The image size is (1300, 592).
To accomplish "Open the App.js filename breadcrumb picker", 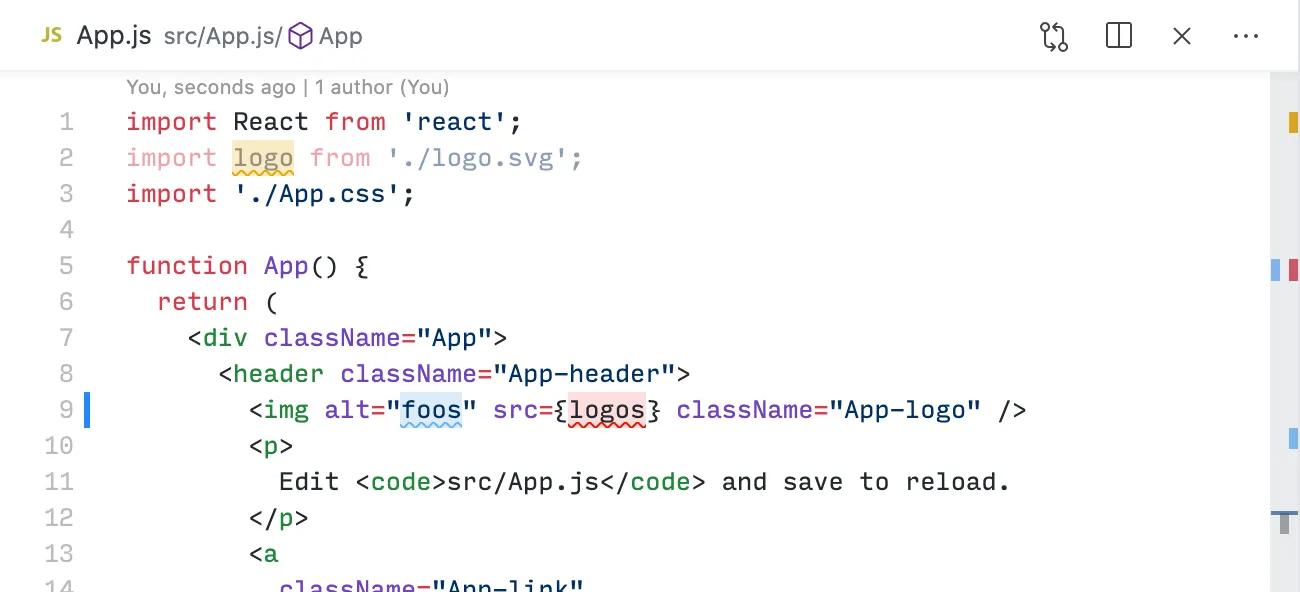I will pos(114,35).
